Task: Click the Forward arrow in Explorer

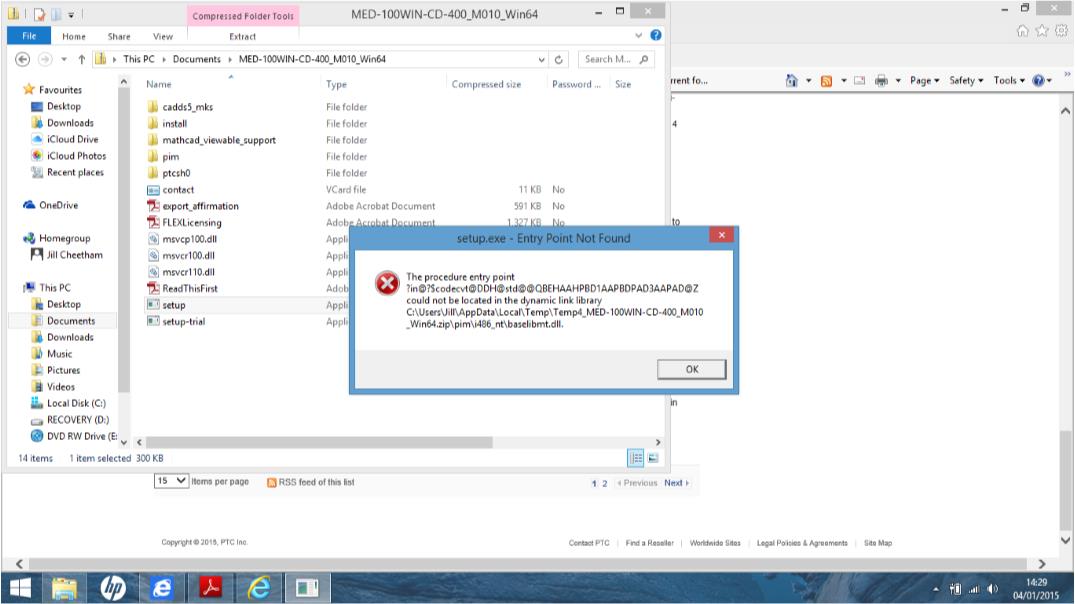Action: (45, 60)
